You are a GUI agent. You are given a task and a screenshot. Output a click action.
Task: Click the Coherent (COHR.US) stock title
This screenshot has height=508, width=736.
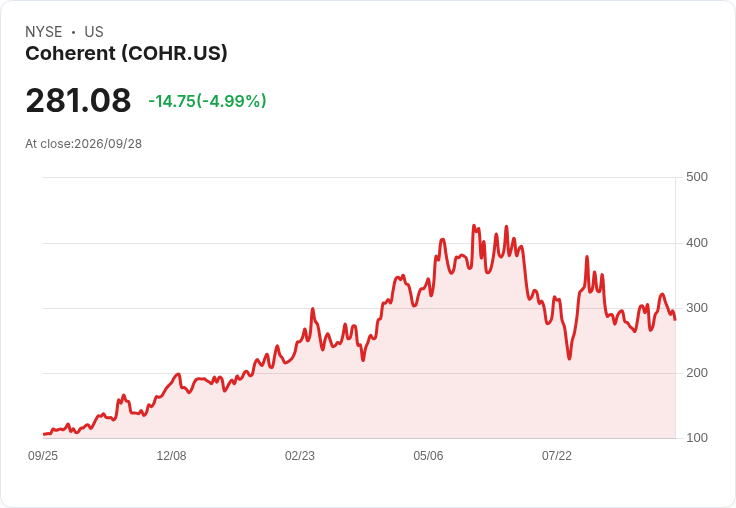pos(126,53)
